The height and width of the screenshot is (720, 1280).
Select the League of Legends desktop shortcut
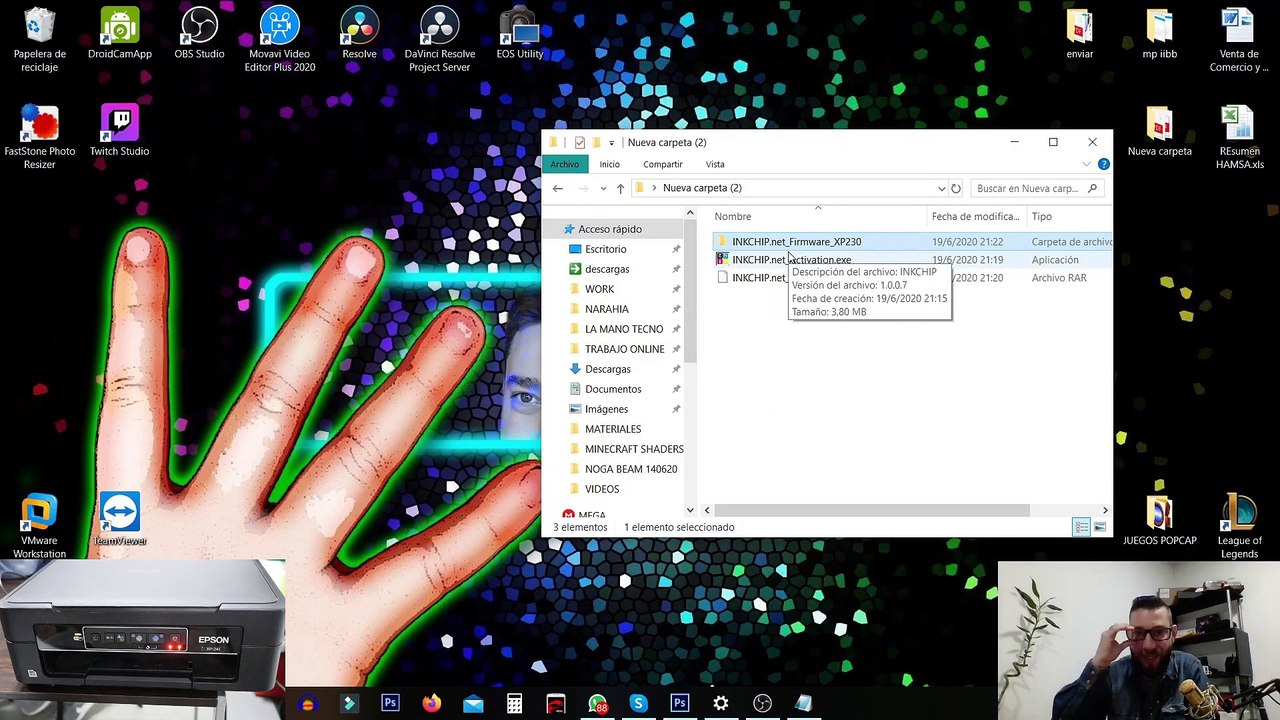(1239, 527)
